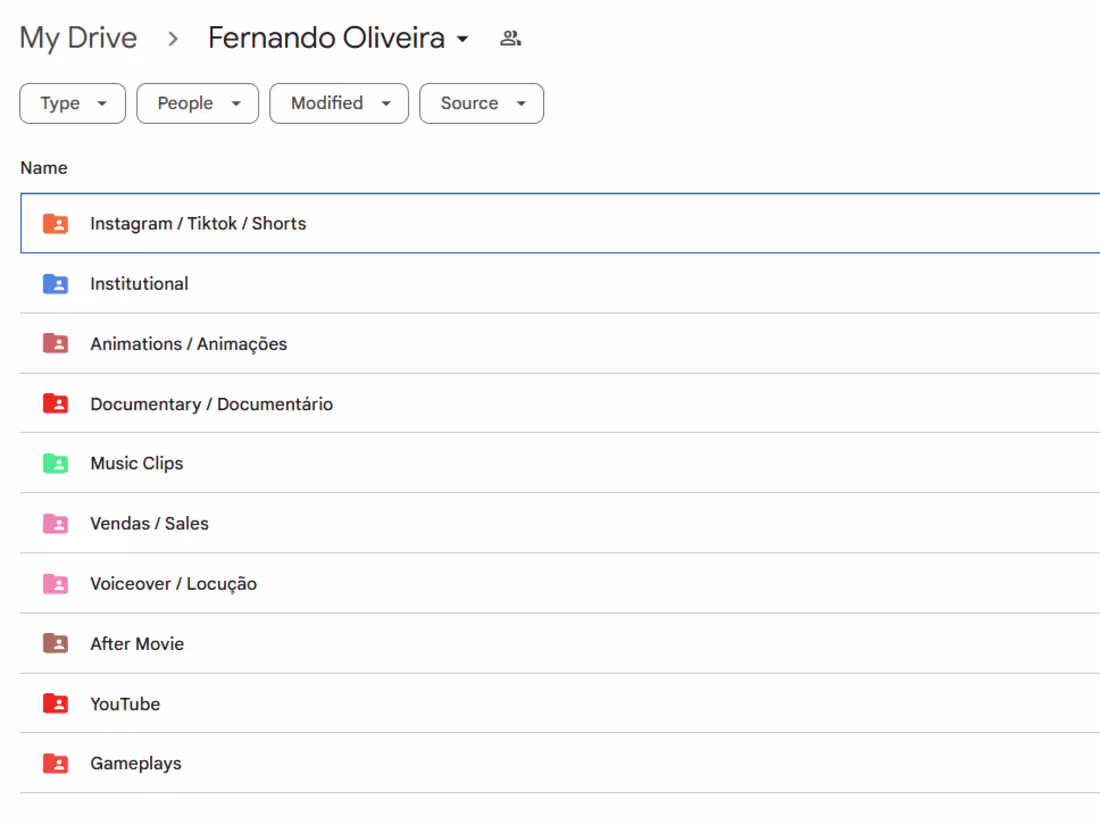
Task: Select the After Movie folder name
Action: [138, 644]
